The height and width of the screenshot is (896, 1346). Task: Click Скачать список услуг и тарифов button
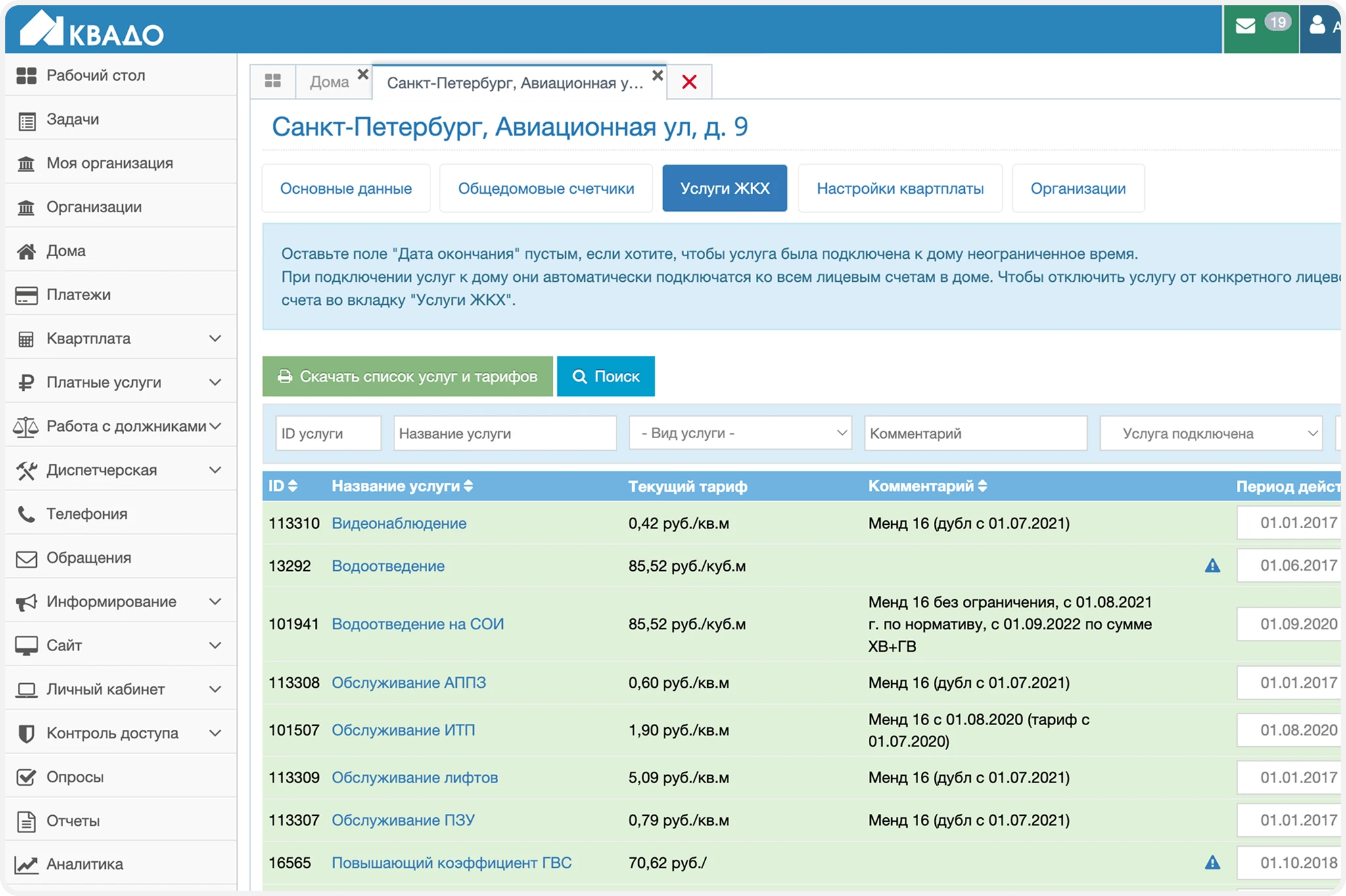tap(407, 376)
